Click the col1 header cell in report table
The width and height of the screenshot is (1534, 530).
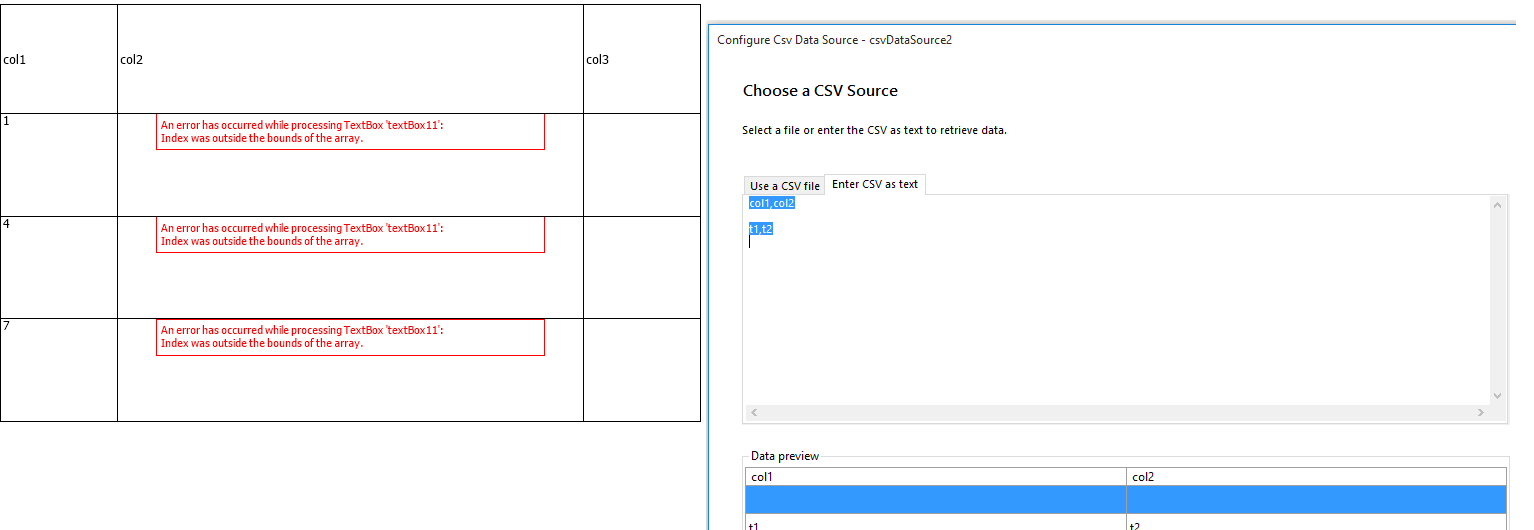(x=59, y=60)
